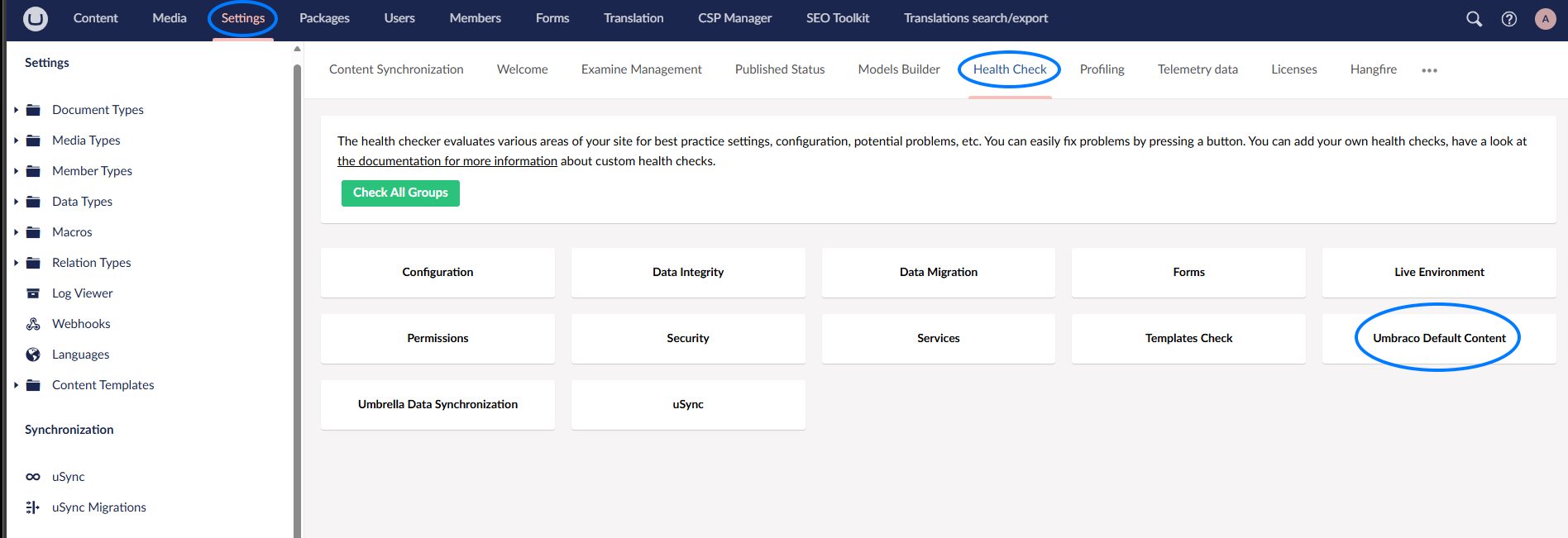The image size is (1568, 538).
Task: Open the Forms section in top navigation
Action: (x=552, y=18)
